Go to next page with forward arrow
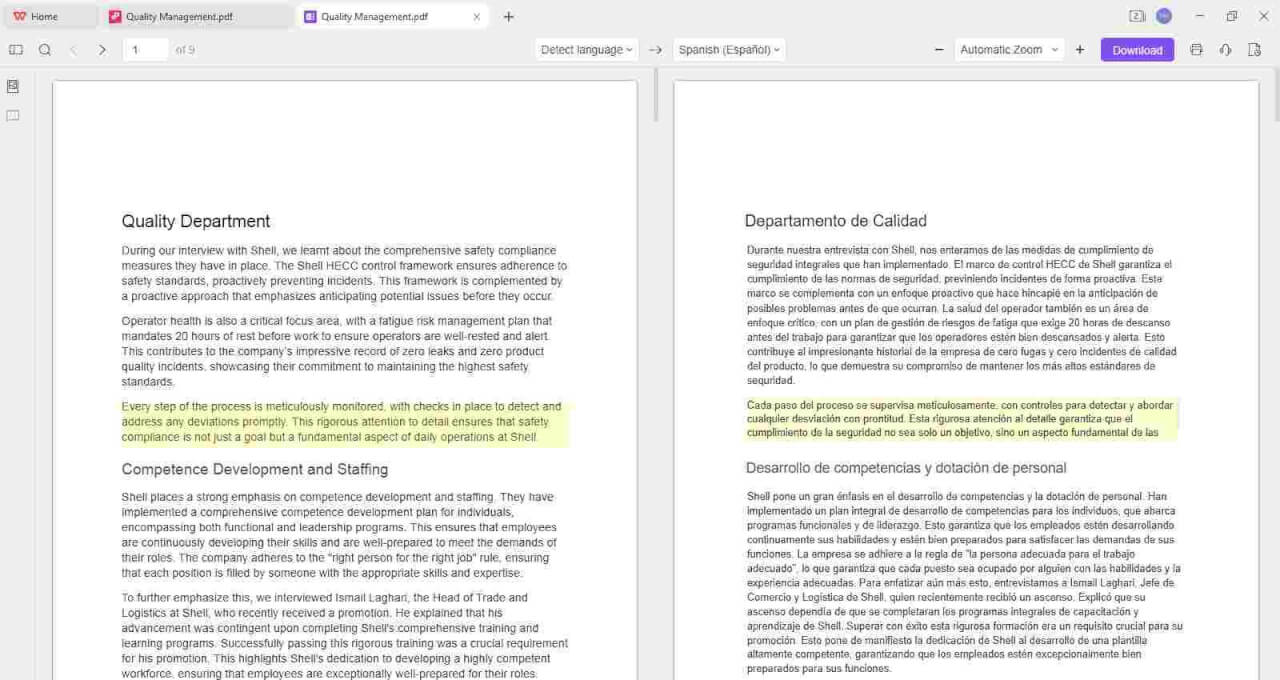 click(x=102, y=49)
